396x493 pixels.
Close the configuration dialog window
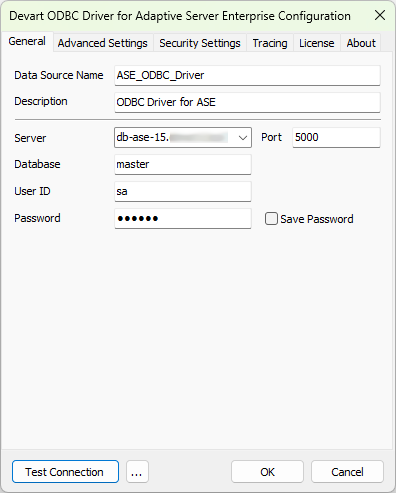point(380,15)
